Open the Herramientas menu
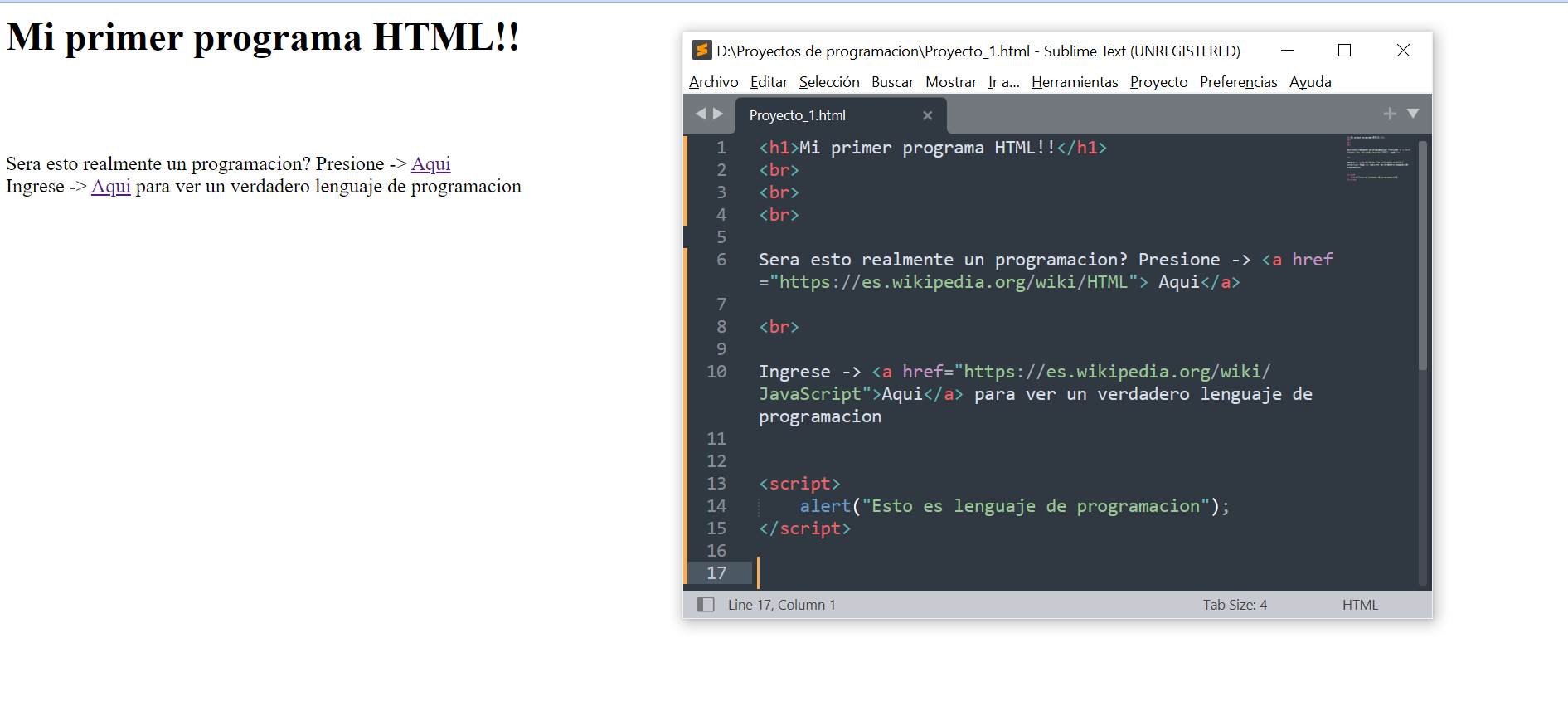 coord(1075,82)
